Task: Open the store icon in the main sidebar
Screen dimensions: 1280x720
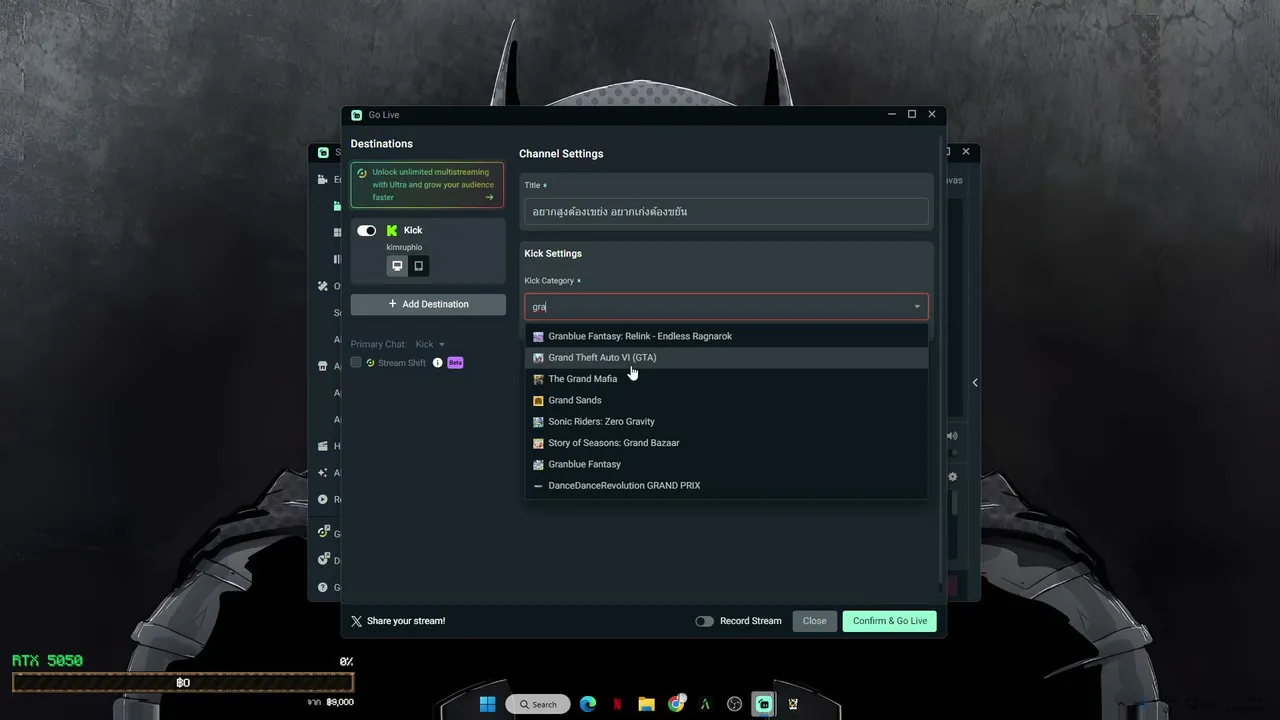Action: point(323,366)
